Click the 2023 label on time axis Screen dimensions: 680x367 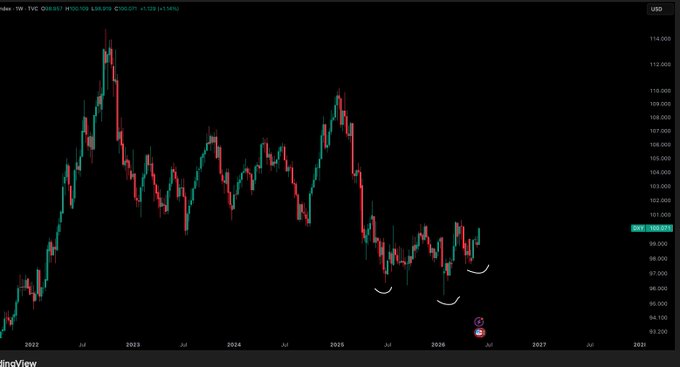[133, 345]
